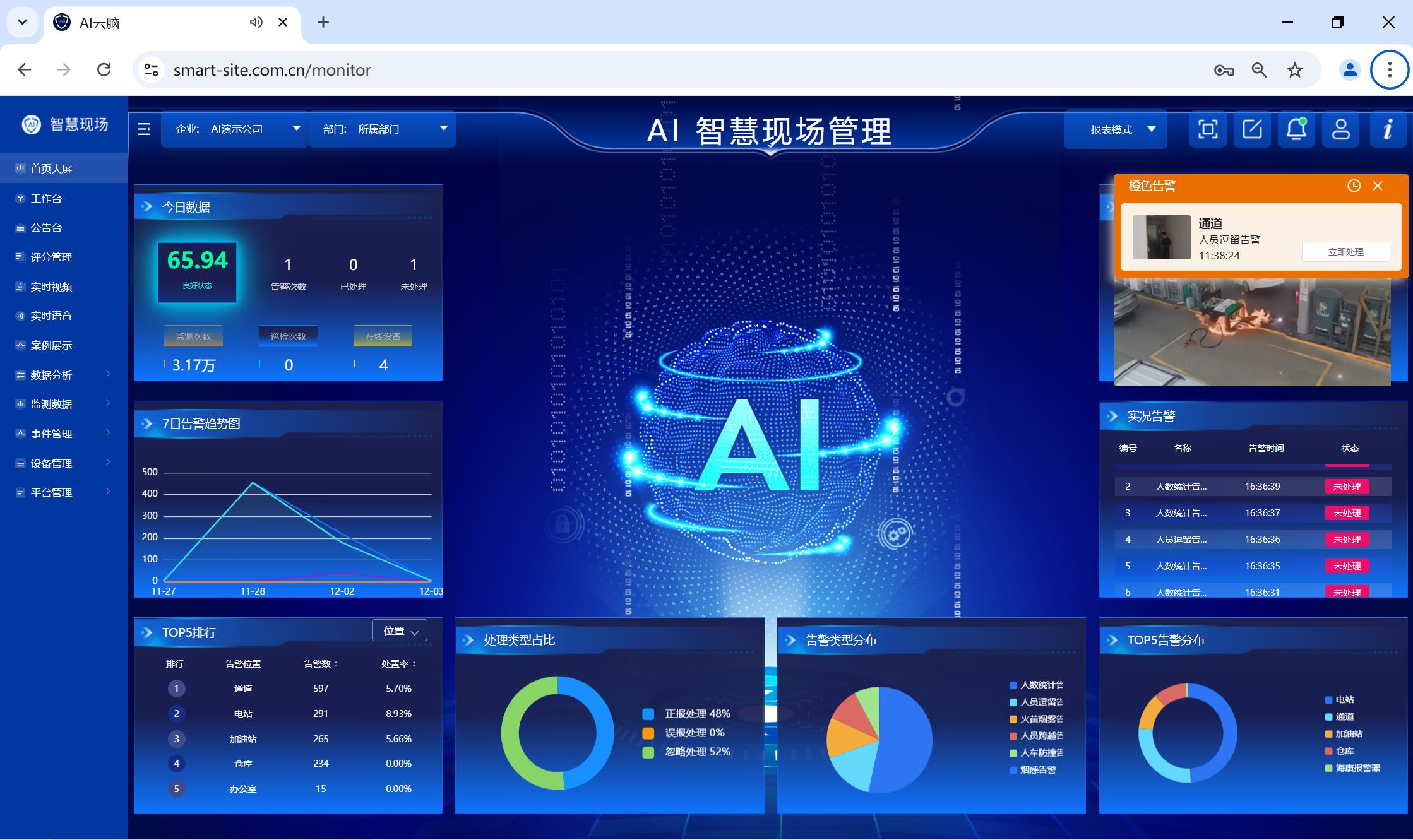Open the password key icon

point(1224,70)
